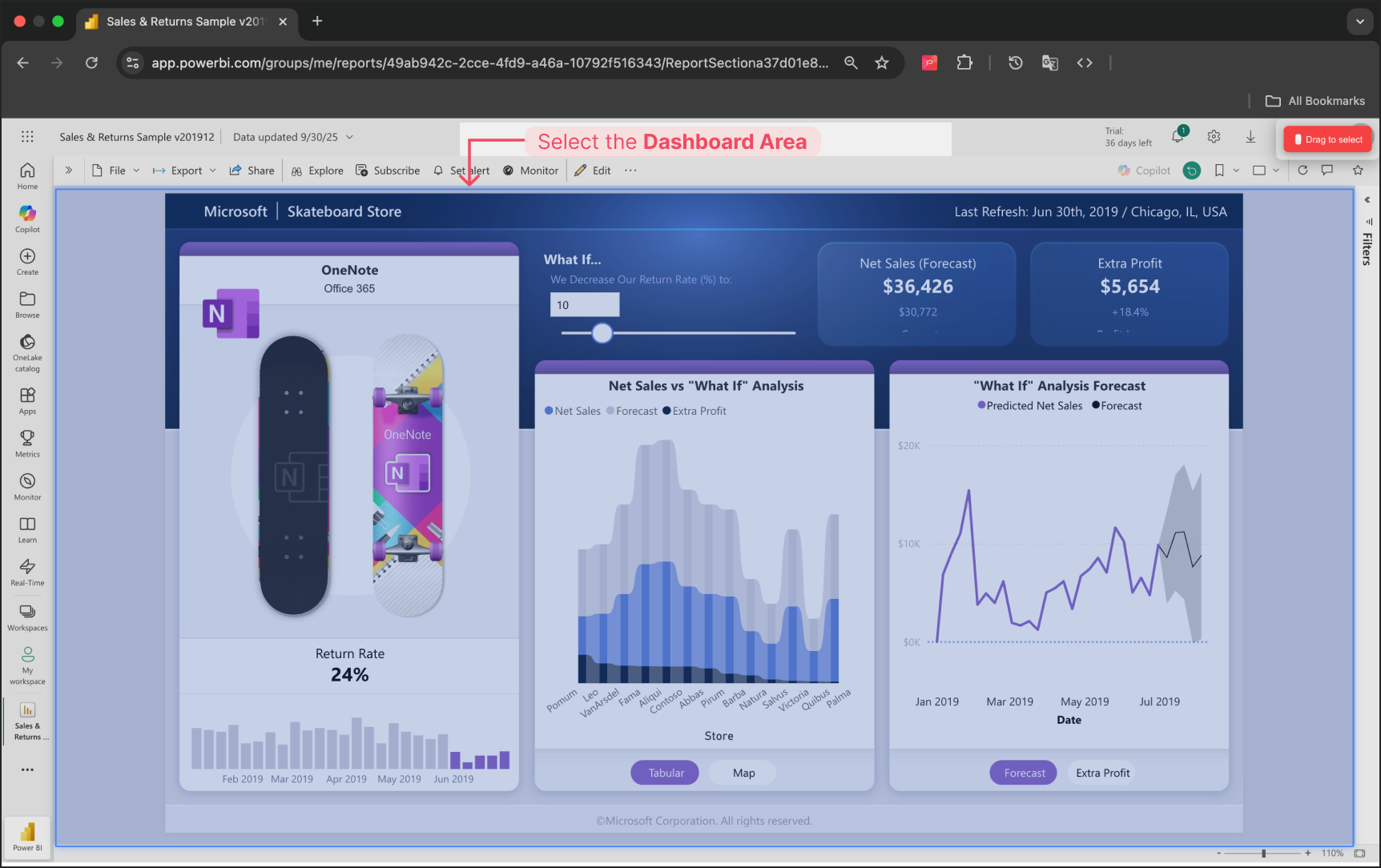
Task: Click Subscribe in the toolbar
Action: (388, 171)
